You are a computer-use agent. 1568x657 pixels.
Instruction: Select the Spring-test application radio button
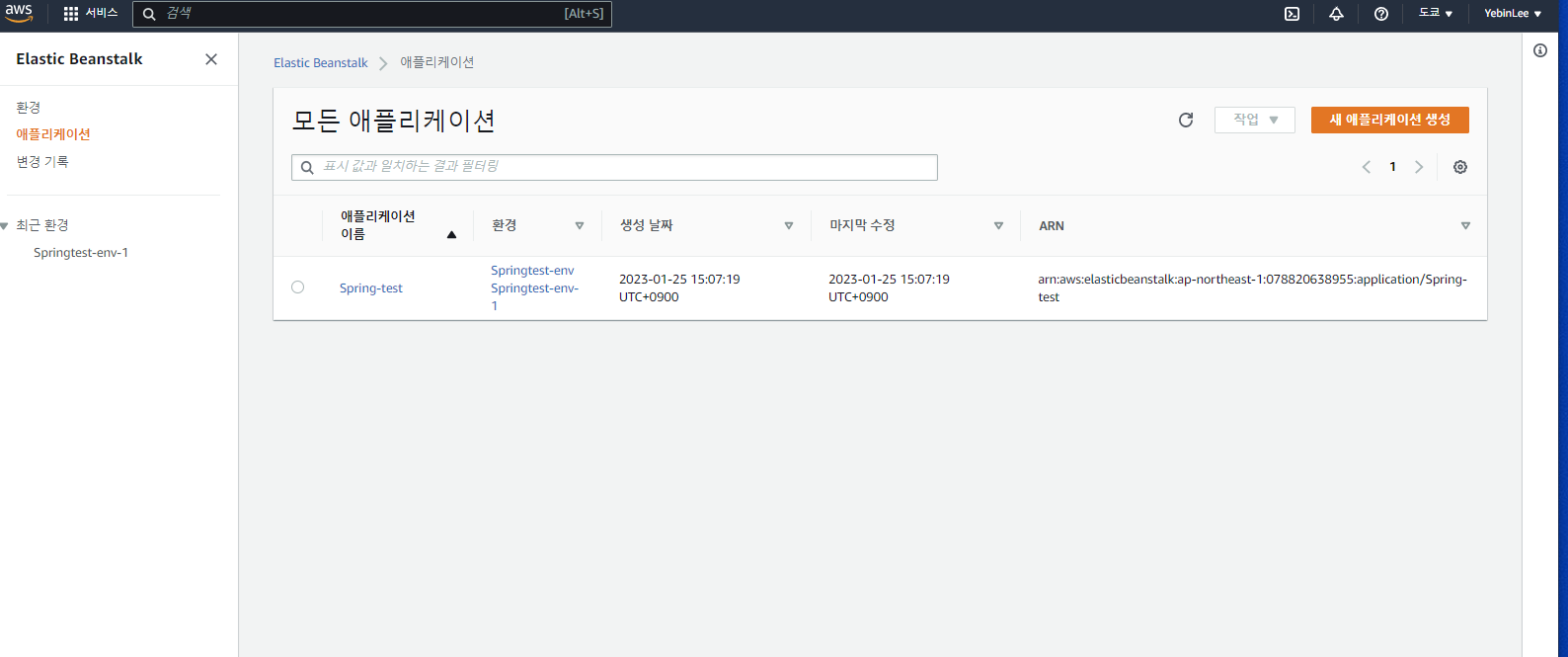pyautogui.click(x=297, y=287)
